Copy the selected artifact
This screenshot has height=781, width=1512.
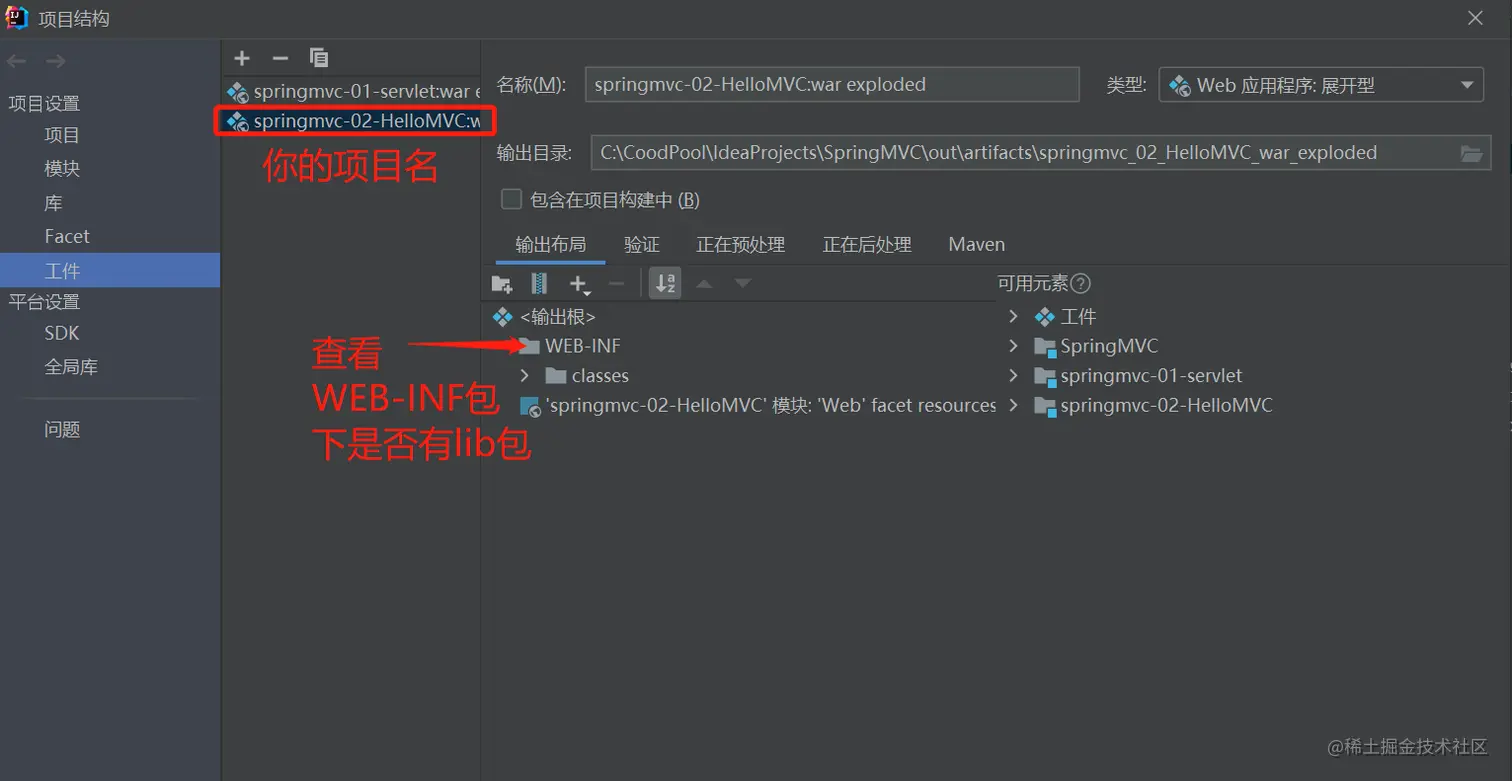pos(319,58)
